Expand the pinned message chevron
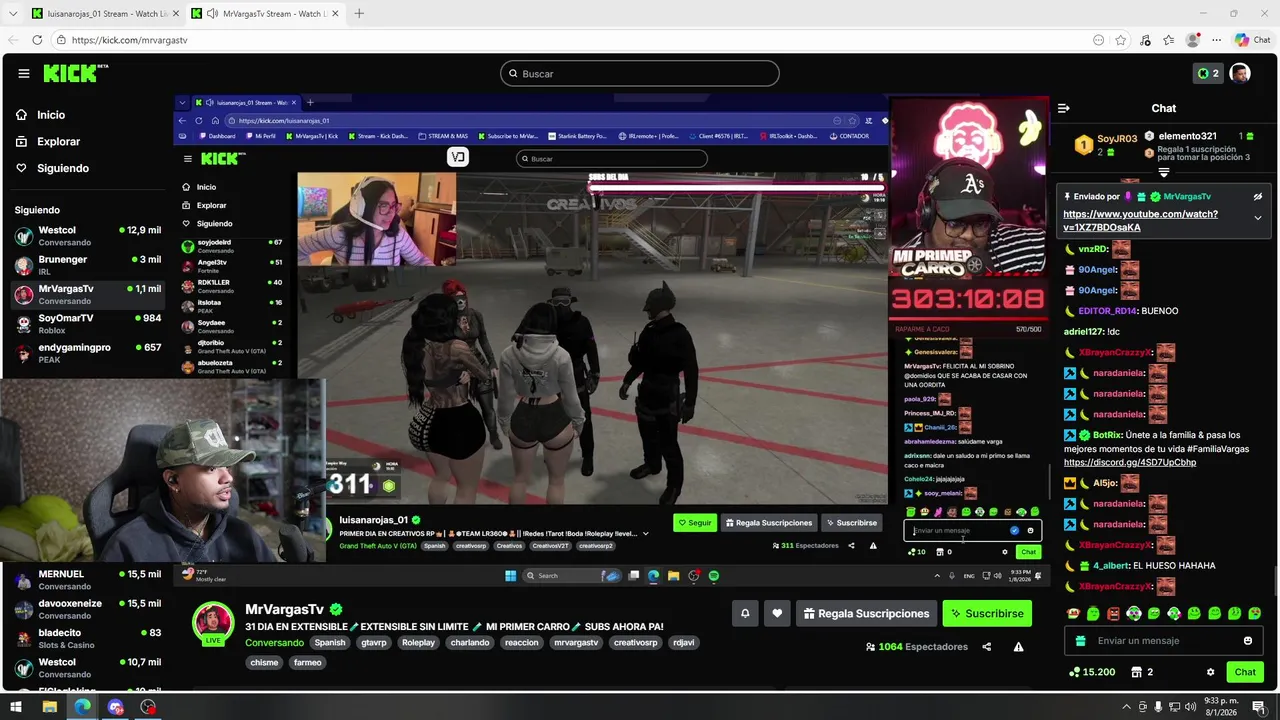The width and height of the screenshot is (1280, 720). coord(1258,218)
